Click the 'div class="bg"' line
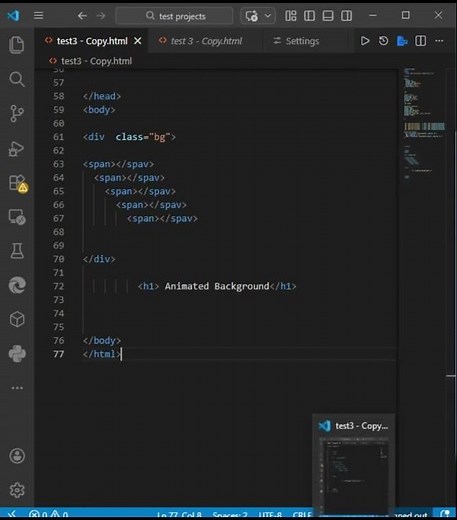457x520 pixels. (129, 137)
